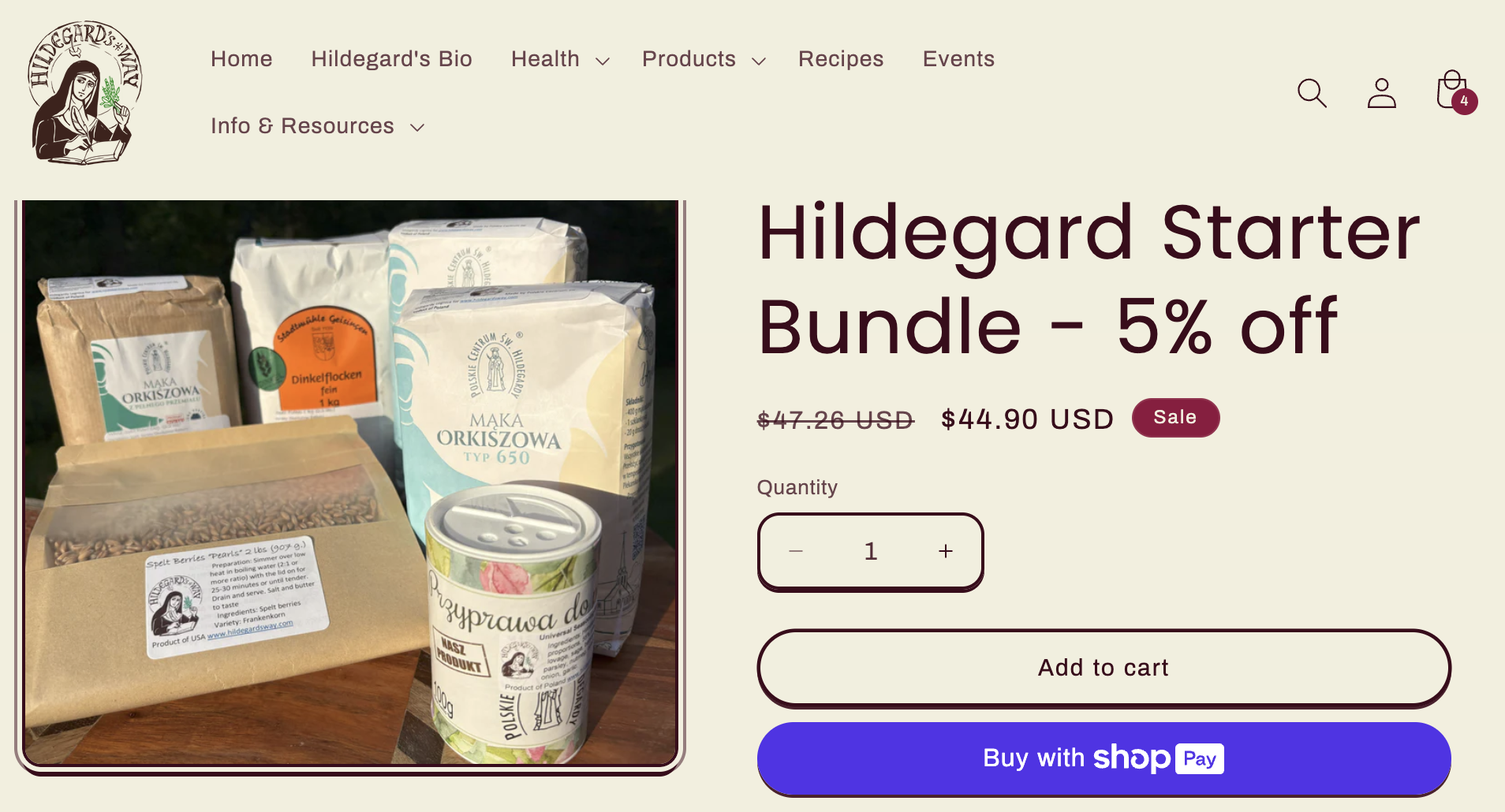Expand Info & Resources dropdown

pyautogui.click(x=318, y=126)
